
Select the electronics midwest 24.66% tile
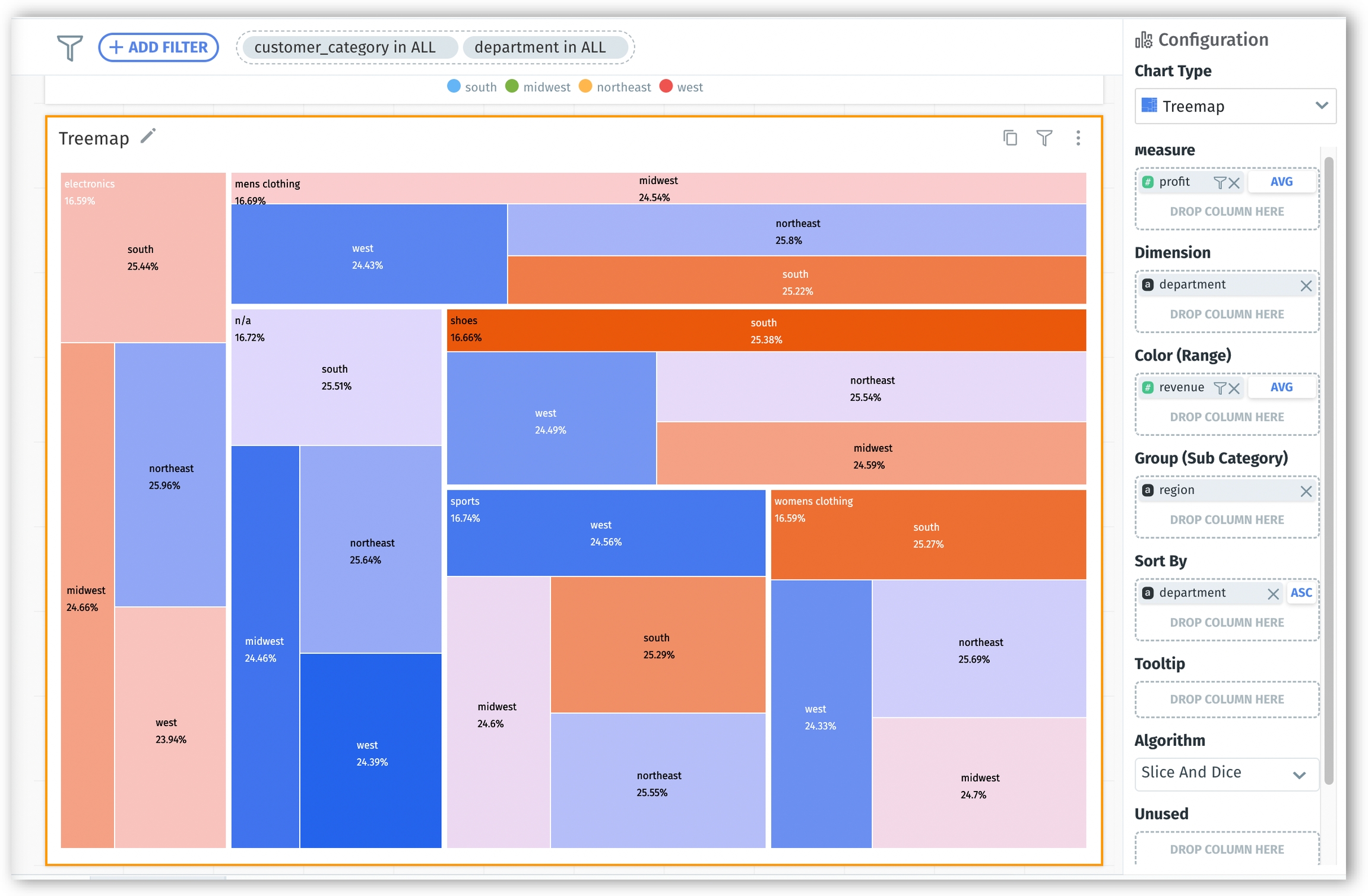coord(87,596)
